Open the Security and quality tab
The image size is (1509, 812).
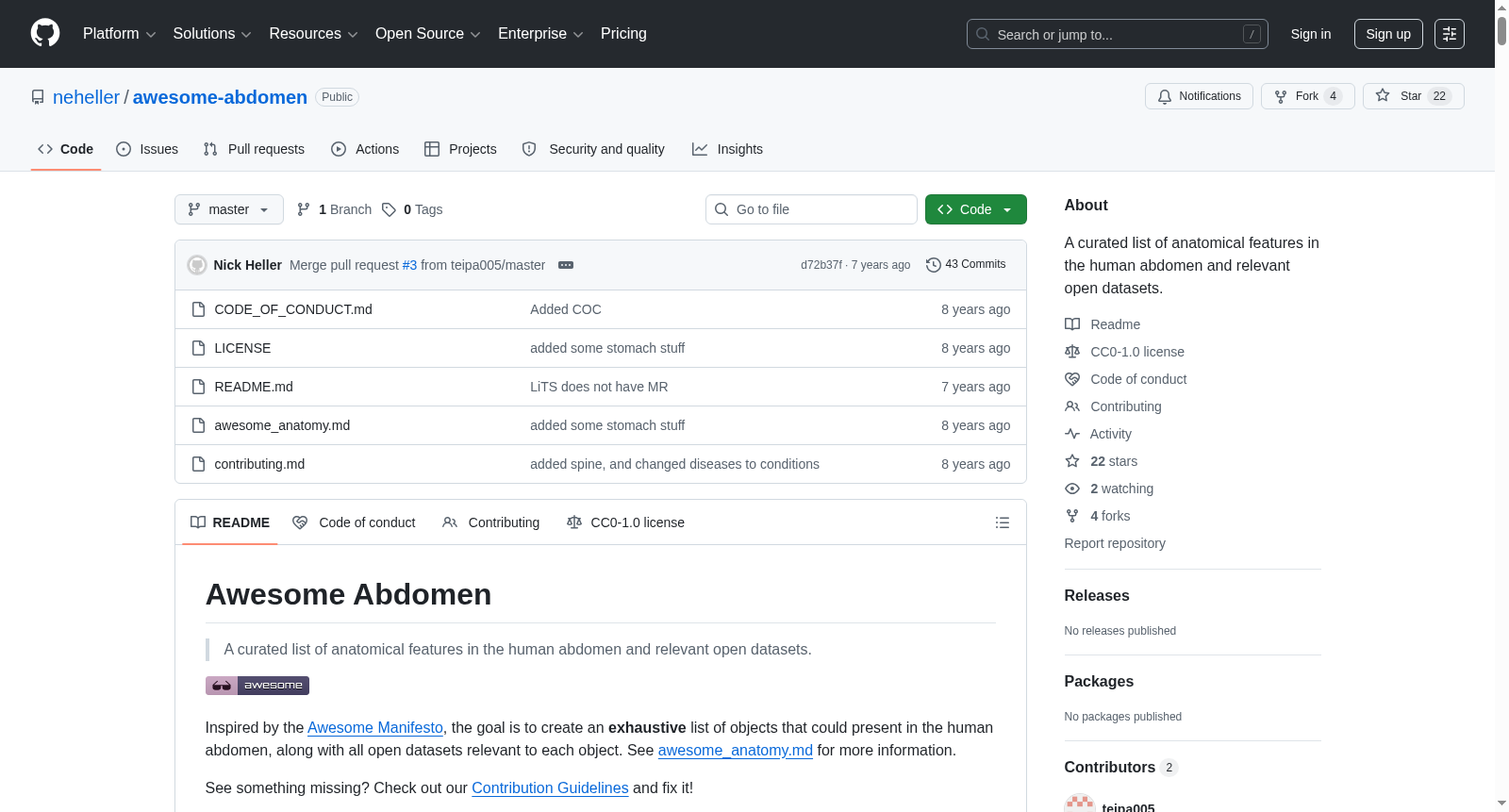[x=593, y=149]
